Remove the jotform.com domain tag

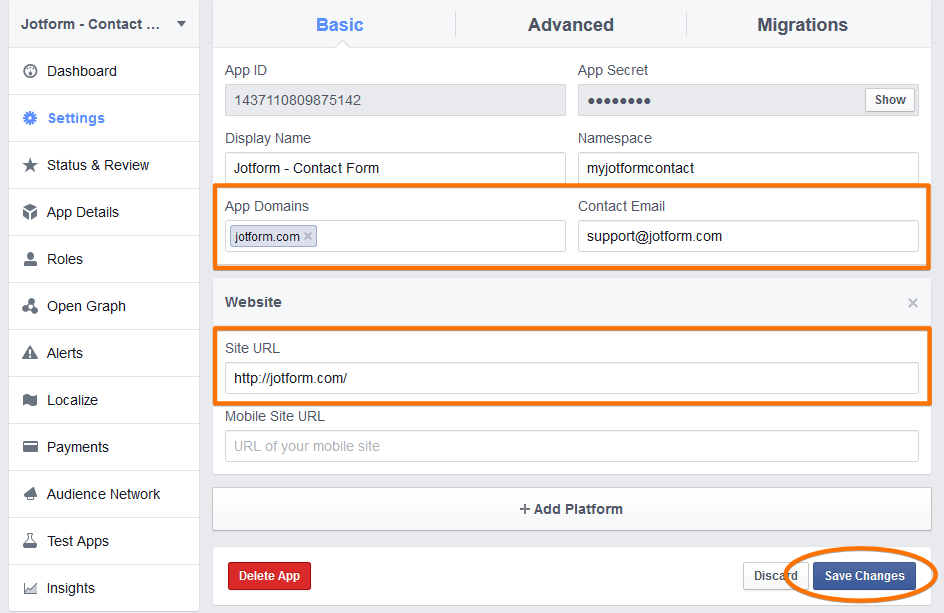[x=306, y=236]
